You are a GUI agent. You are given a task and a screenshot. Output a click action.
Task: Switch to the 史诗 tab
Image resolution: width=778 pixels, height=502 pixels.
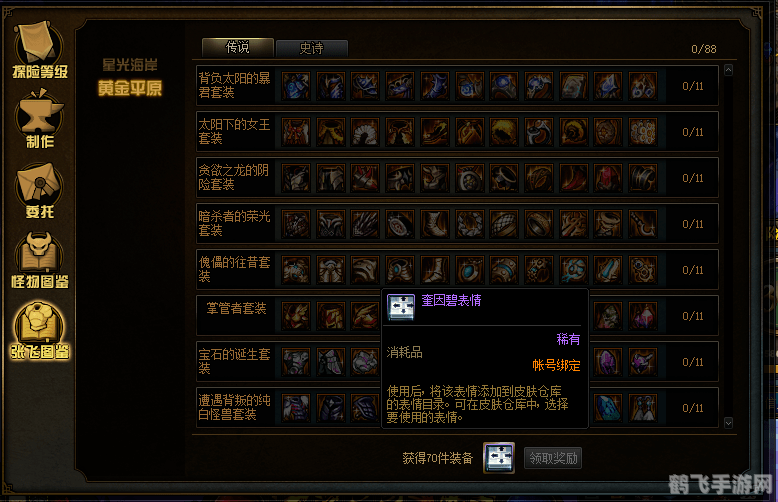pos(312,48)
